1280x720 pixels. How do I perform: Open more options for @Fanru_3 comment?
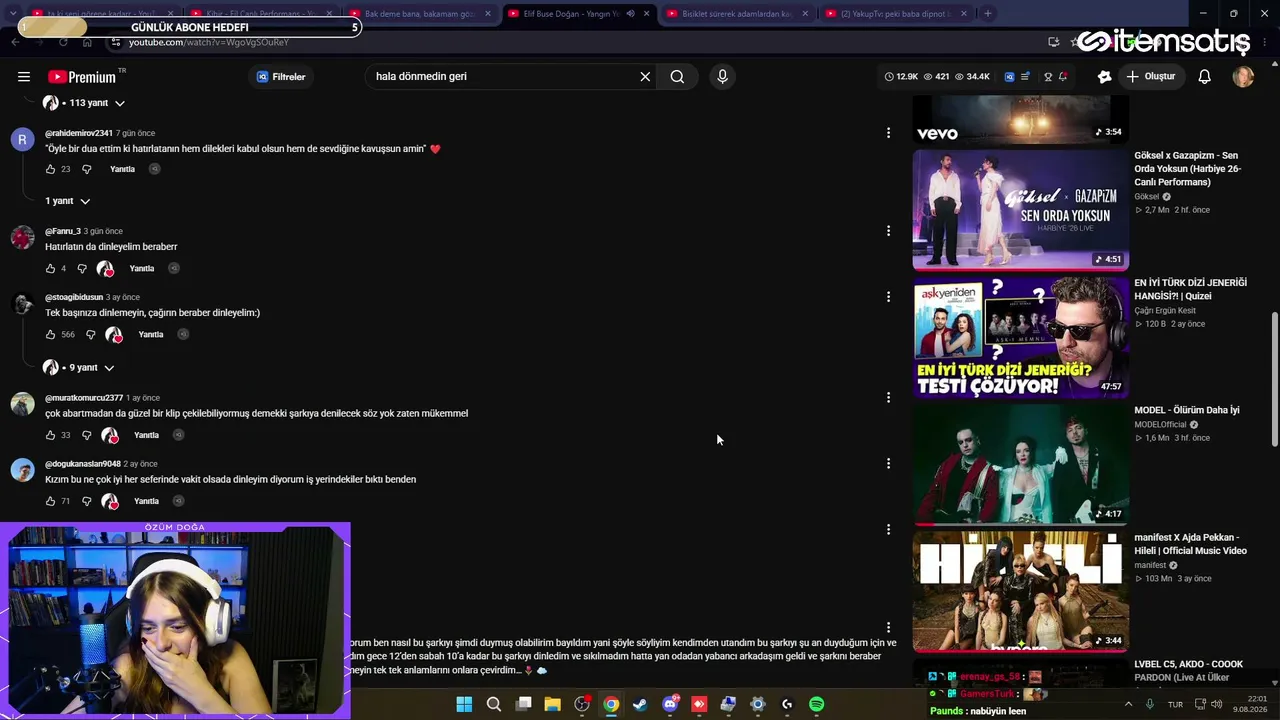tap(888, 231)
